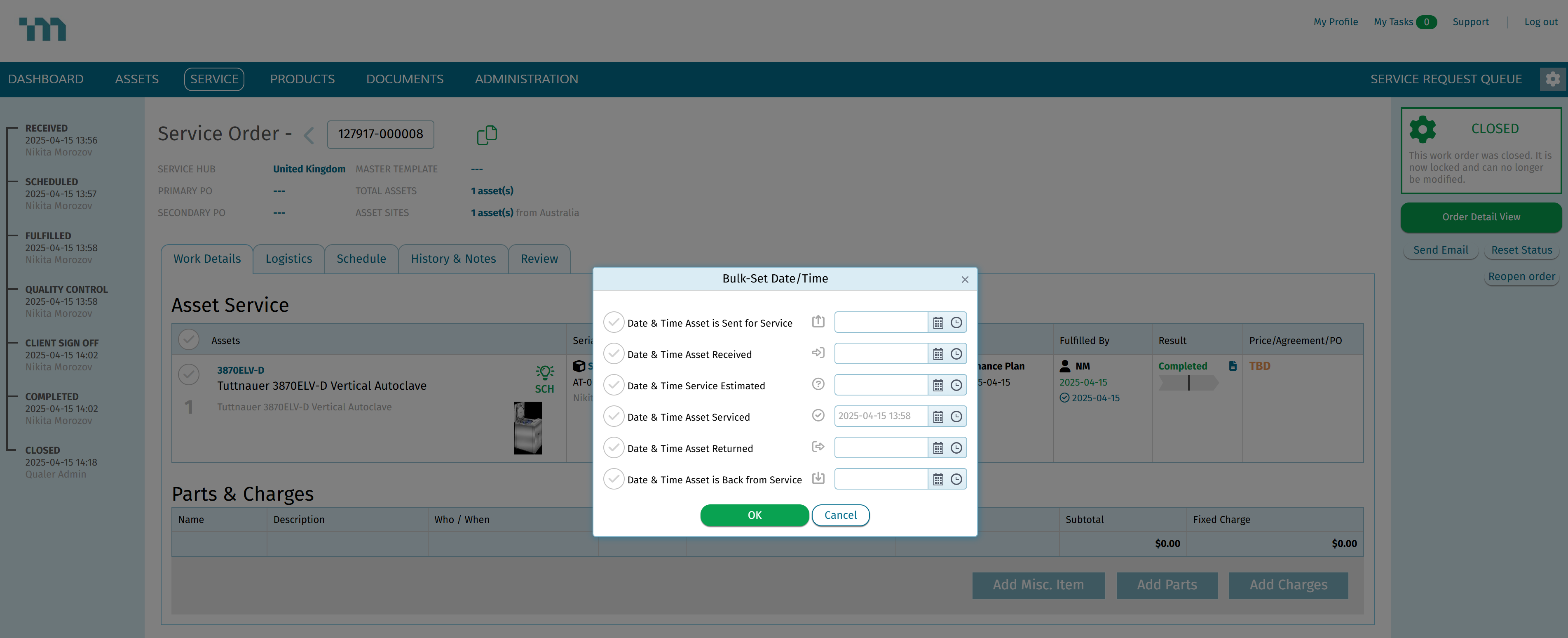The width and height of the screenshot is (1568, 638).
Task: Open clock picker for Asset Received field
Action: click(x=956, y=354)
